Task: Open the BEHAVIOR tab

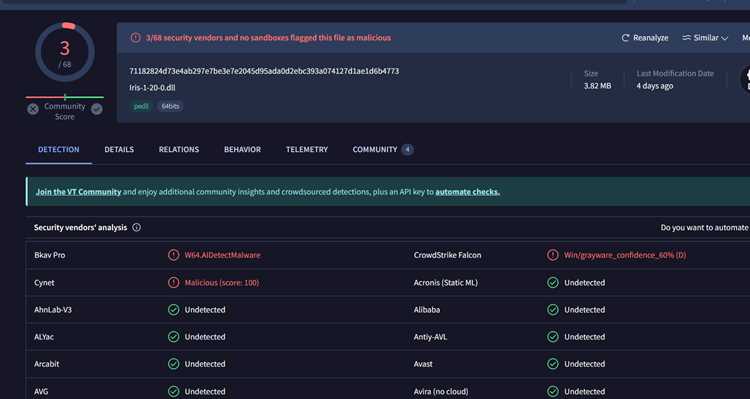Action: click(243, 149)
